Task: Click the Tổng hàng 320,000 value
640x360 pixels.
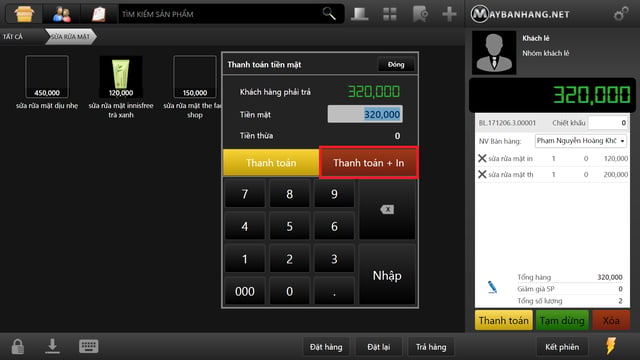Action: coord(610,277)
